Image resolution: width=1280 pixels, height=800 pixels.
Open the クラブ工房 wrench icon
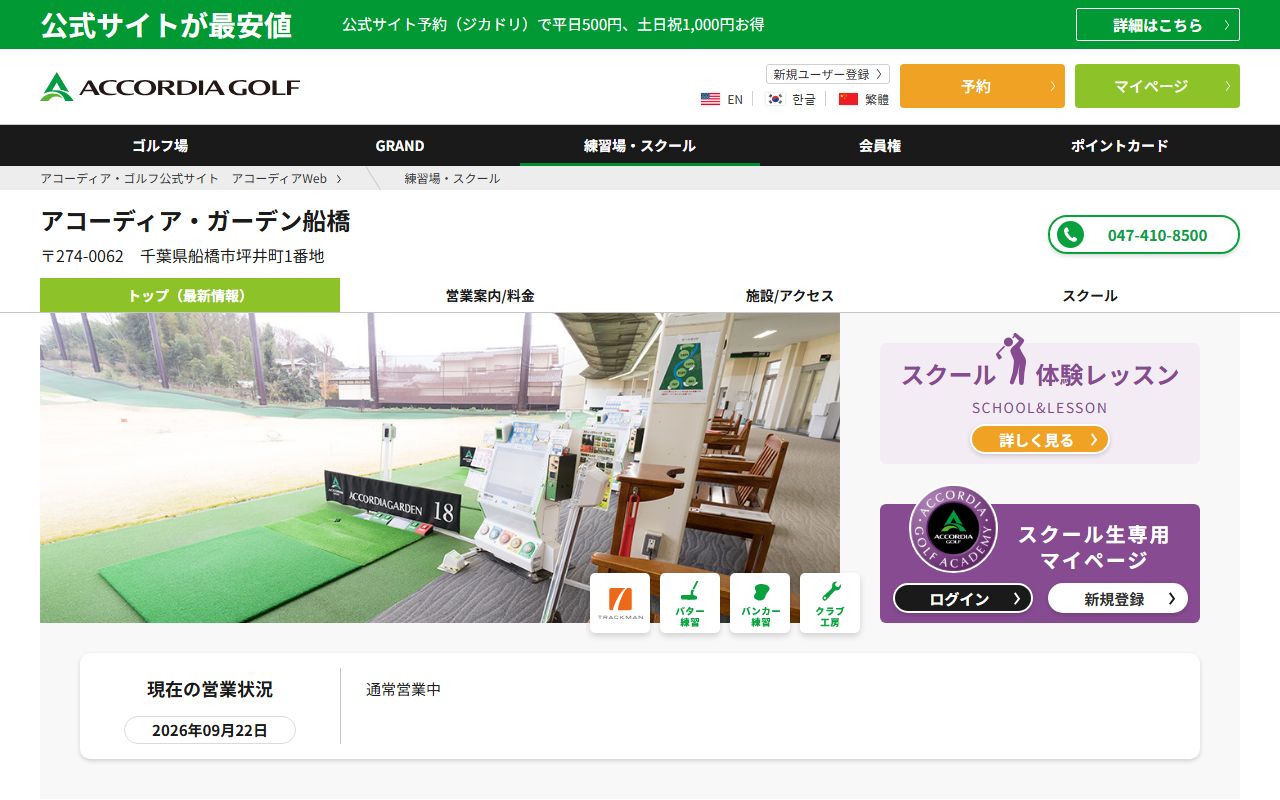[830, 603]
